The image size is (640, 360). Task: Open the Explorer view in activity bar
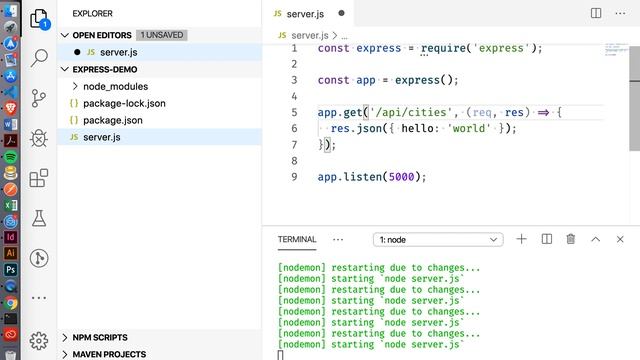click(x=40, y=19)
